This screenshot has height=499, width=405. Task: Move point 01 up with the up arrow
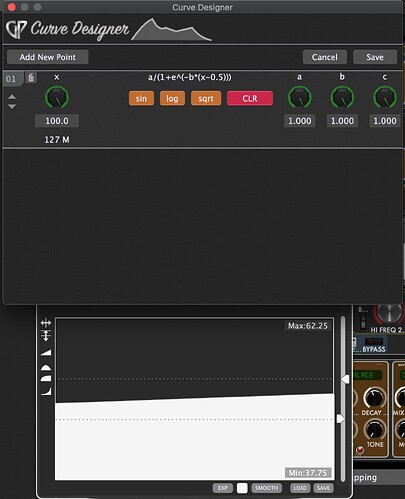tap(12, 97)
